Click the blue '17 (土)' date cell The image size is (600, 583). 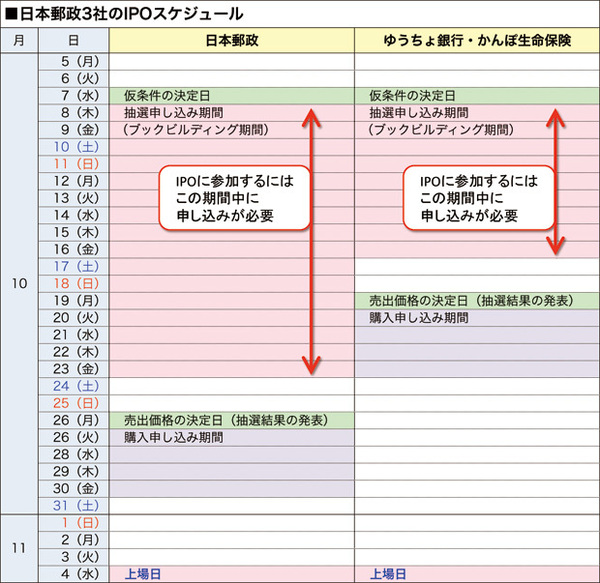click(x=73, y=266)
